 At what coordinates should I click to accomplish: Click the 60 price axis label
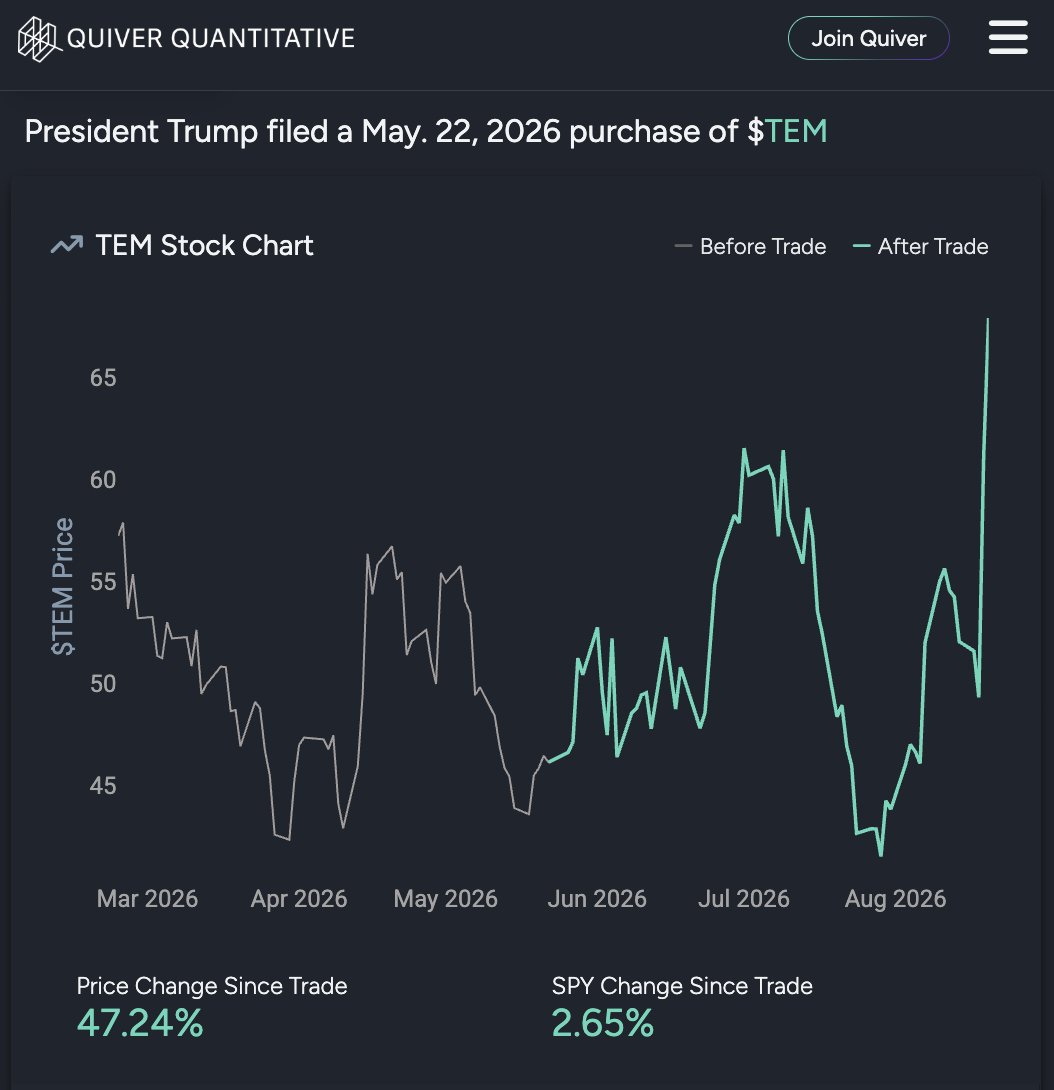pyautogui.click(x=103, y=480)
